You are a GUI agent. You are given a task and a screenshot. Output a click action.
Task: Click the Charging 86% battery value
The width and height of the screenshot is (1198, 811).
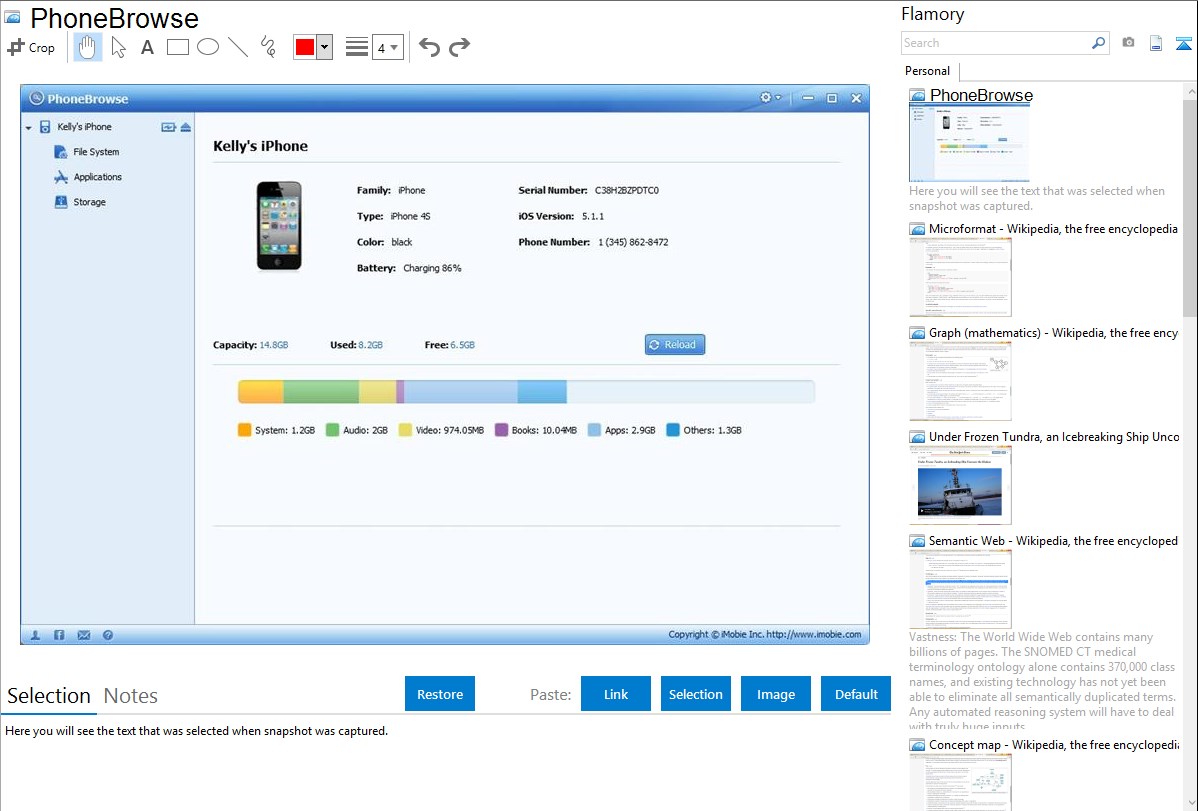pos(432,268)
